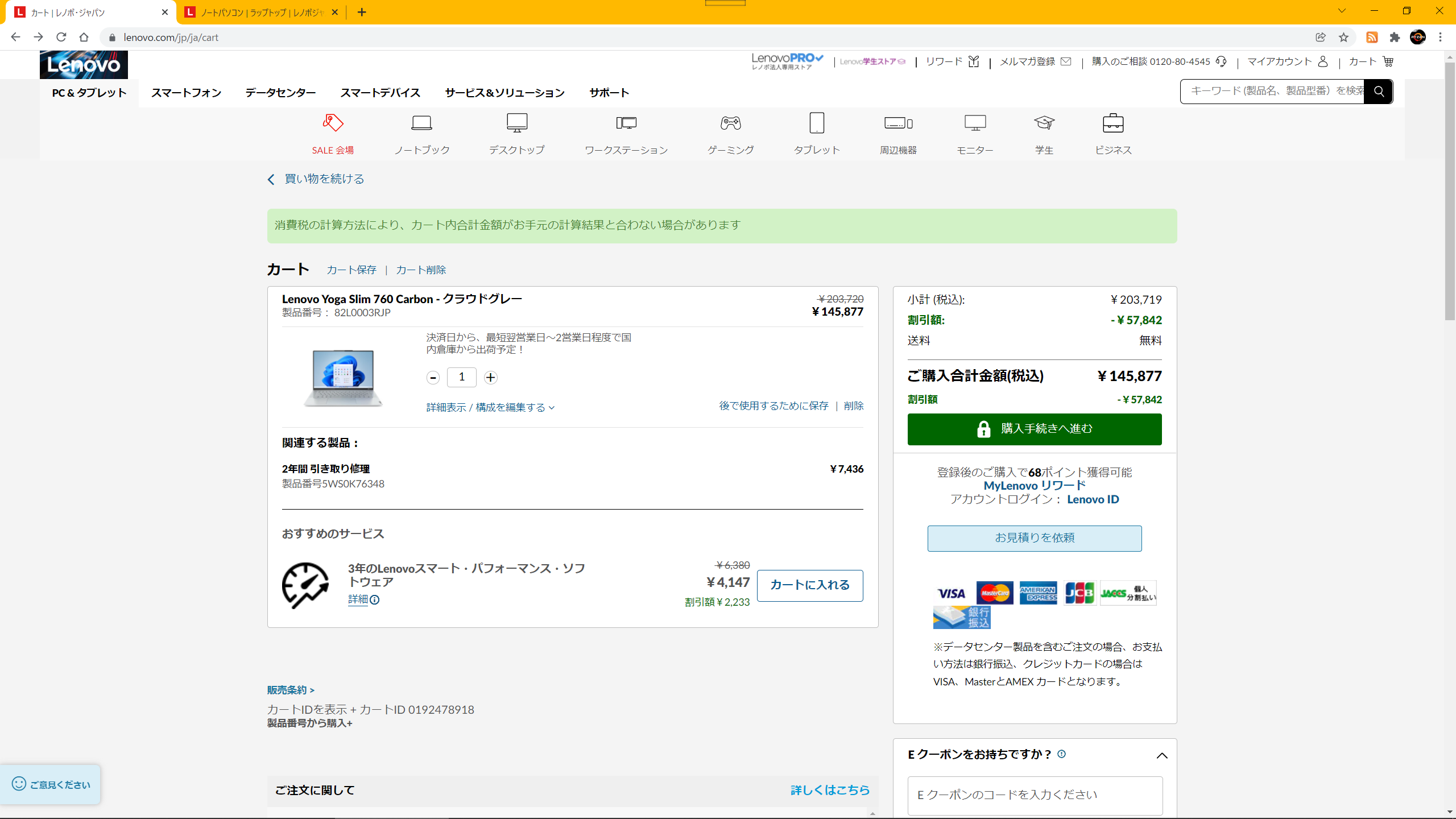
Task: Open the ビジネス briefcase icon
Action: point(1113,123)
